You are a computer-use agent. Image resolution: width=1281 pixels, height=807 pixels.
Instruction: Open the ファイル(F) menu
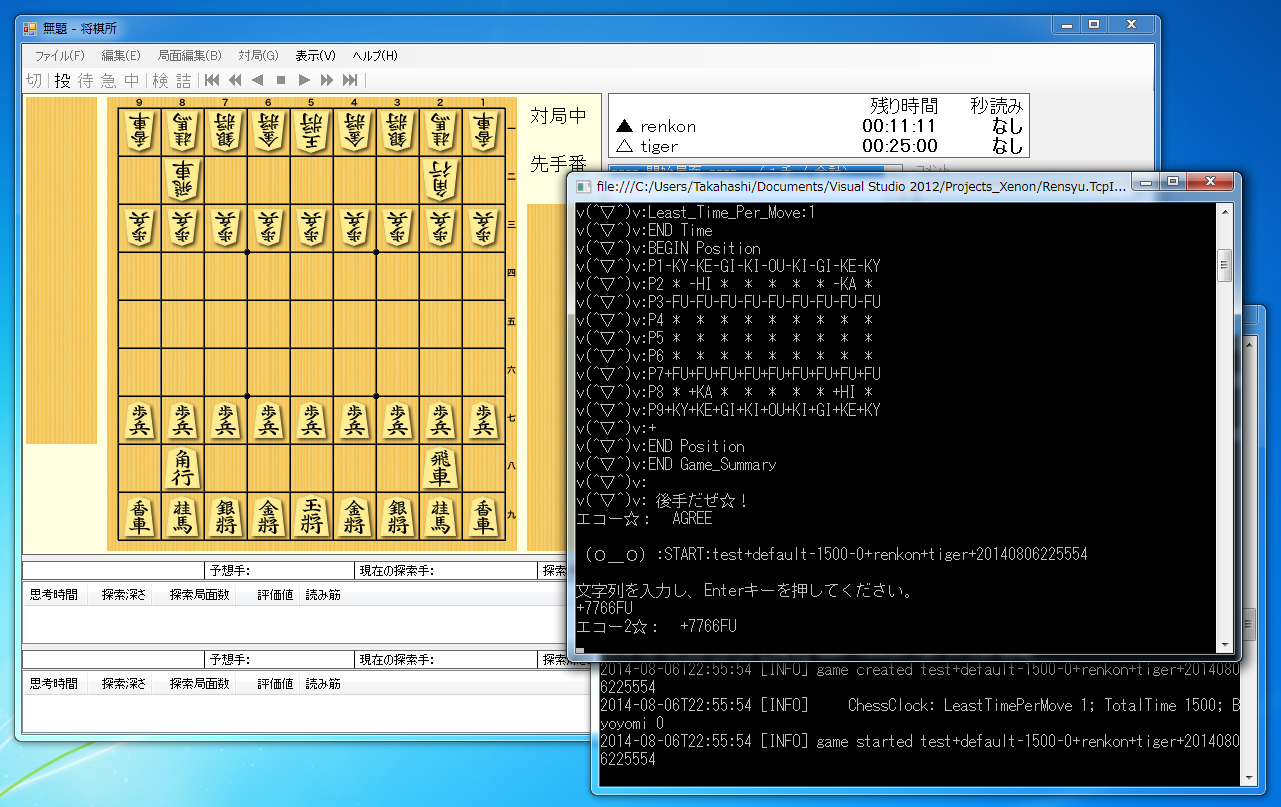60,56
